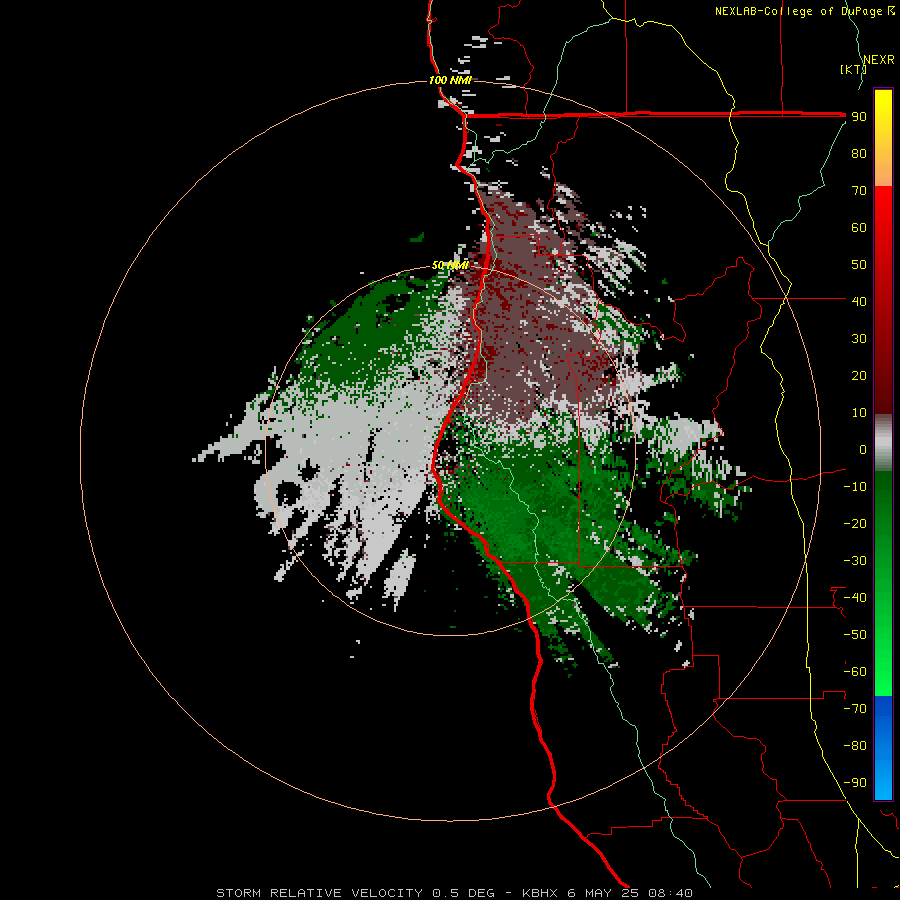Click the gray zero-velocity segment of the scale

[883, 443]
